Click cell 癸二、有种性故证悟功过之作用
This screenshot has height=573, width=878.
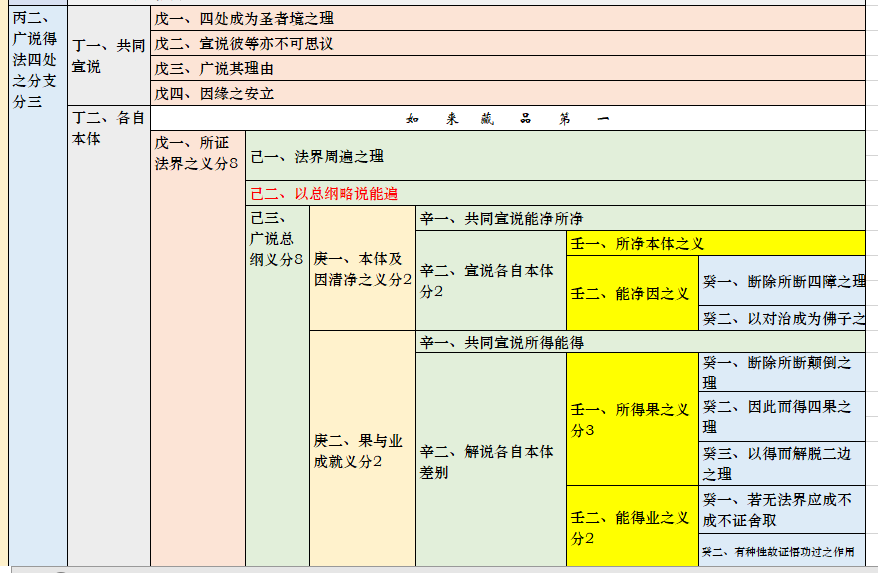tap(782, 550)
